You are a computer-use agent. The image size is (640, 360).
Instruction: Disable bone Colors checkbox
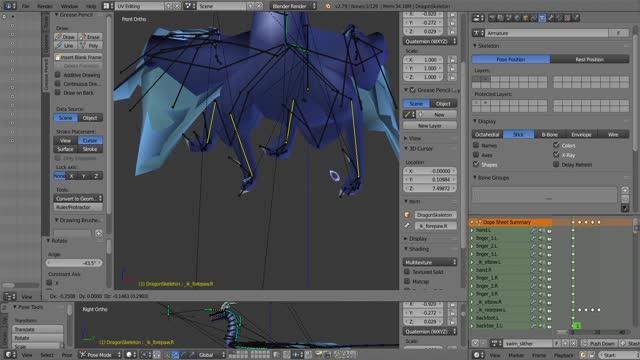(556, 145)
